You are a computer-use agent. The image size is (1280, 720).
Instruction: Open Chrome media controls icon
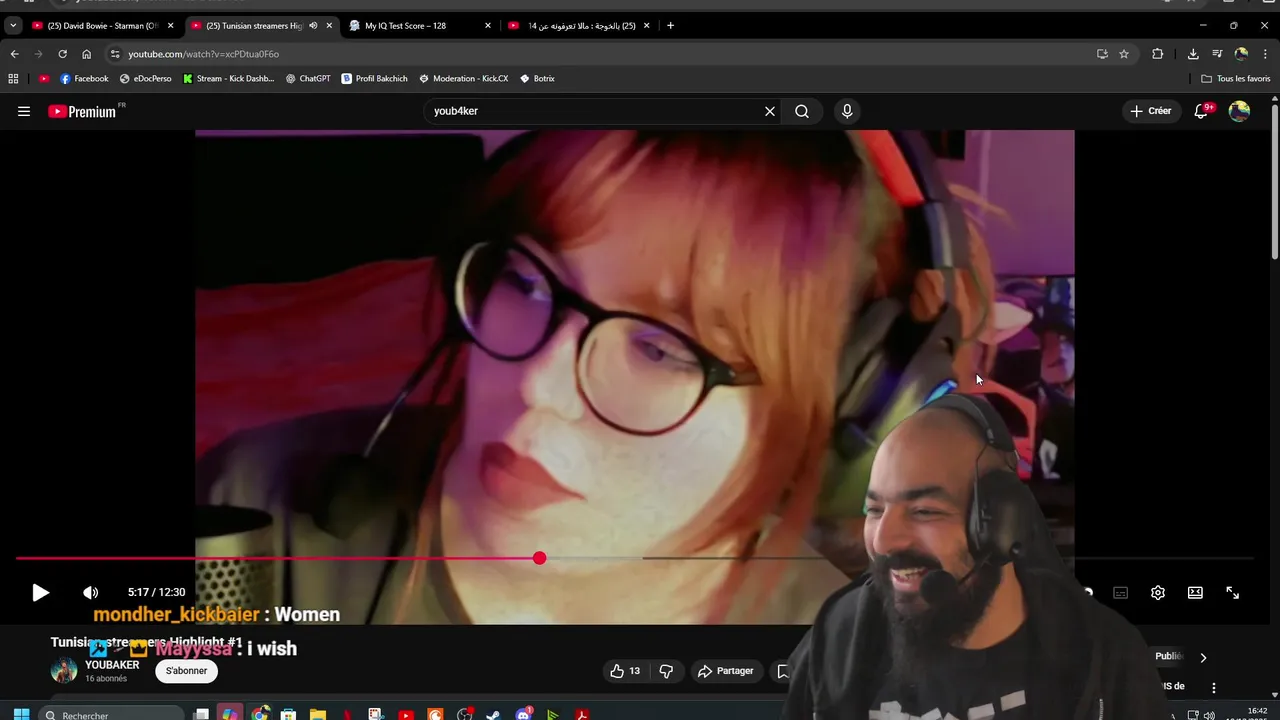(x=1217, y=54)
